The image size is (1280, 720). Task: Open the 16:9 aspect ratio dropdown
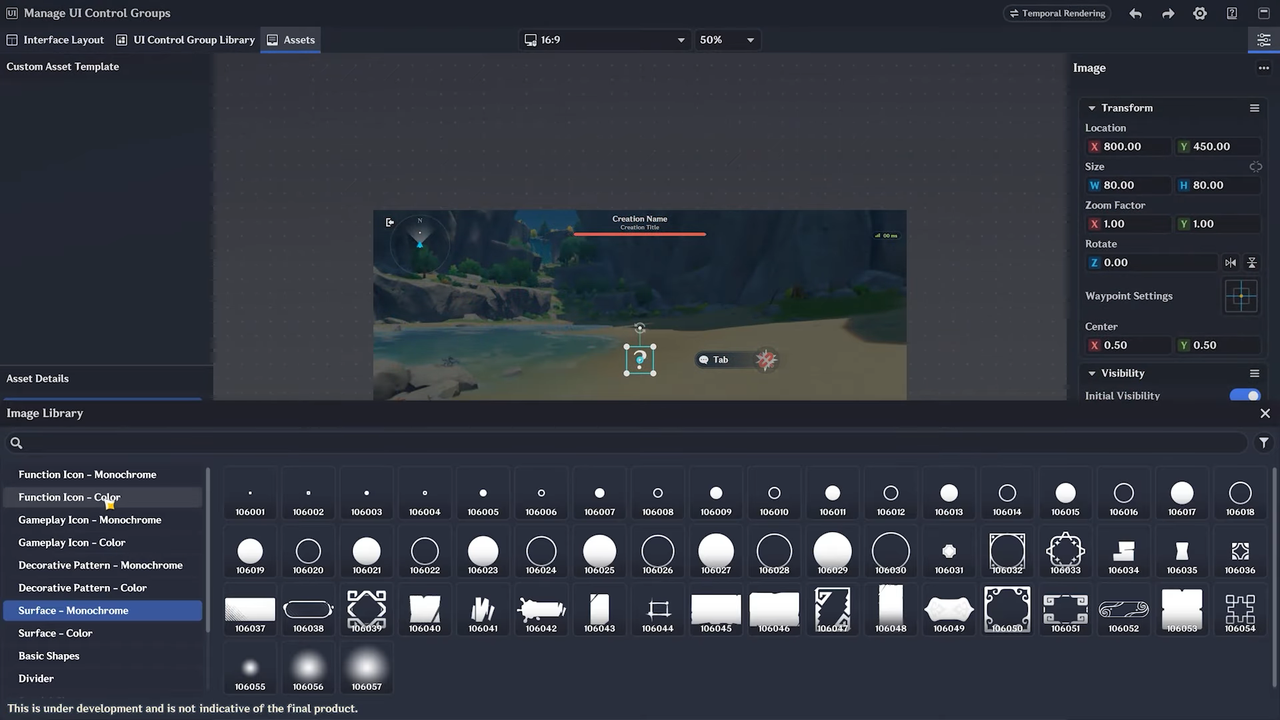(x=605, y=40)
